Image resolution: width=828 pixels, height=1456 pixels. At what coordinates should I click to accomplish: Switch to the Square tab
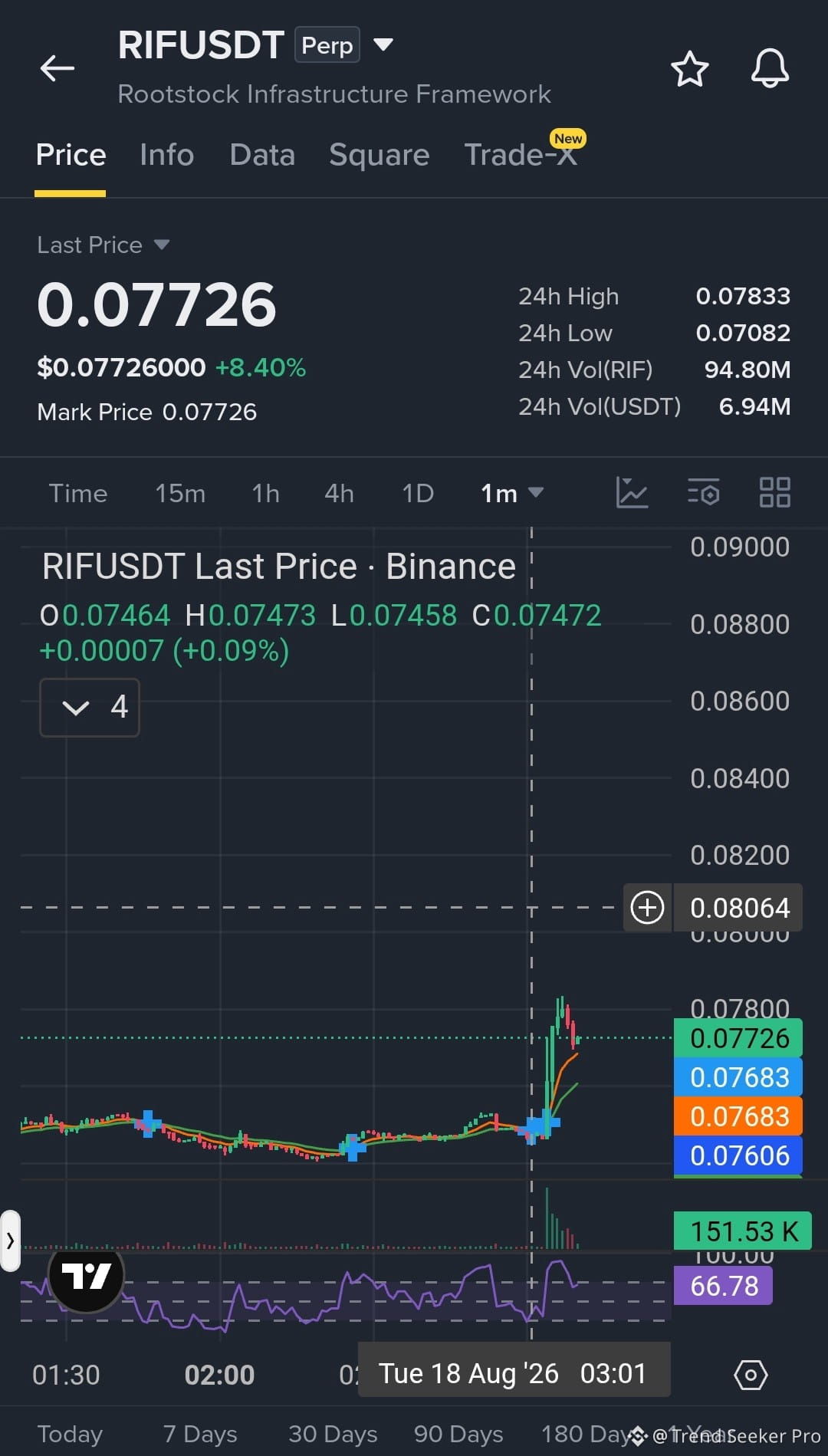[379, 155]
